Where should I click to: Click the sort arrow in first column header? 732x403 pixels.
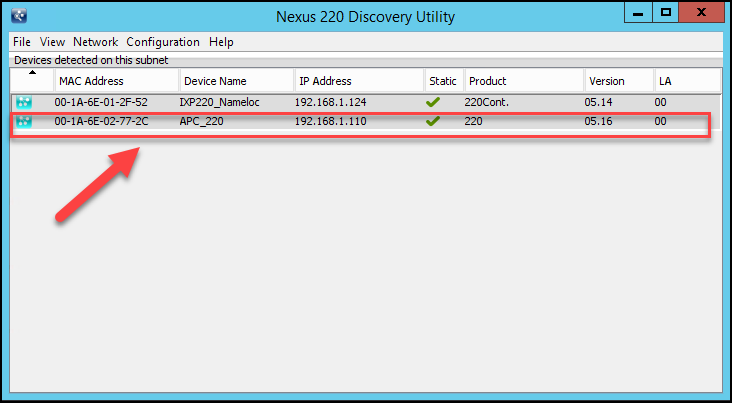32,72
